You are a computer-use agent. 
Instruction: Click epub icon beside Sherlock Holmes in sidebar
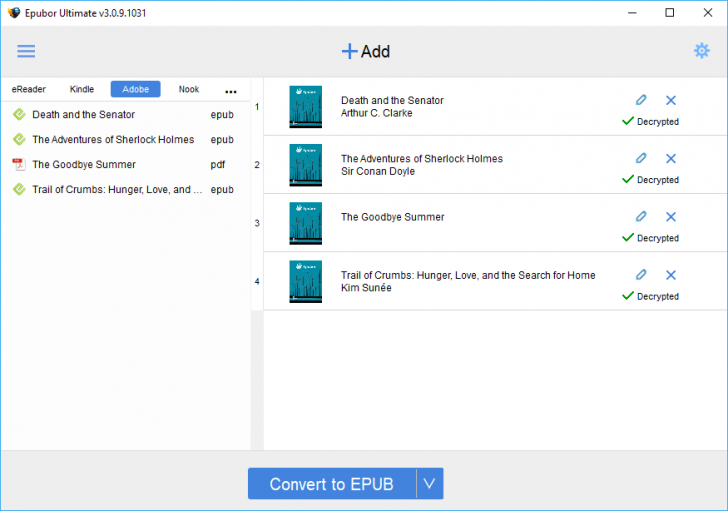point(19,139)
